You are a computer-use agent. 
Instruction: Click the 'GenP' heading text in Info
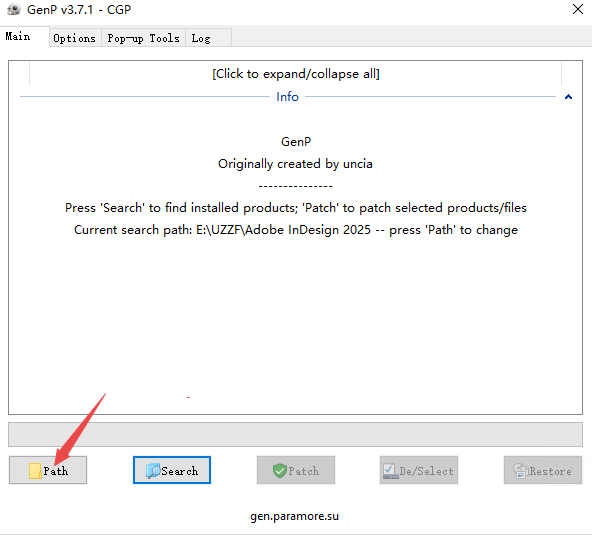[x=296, y=142]
